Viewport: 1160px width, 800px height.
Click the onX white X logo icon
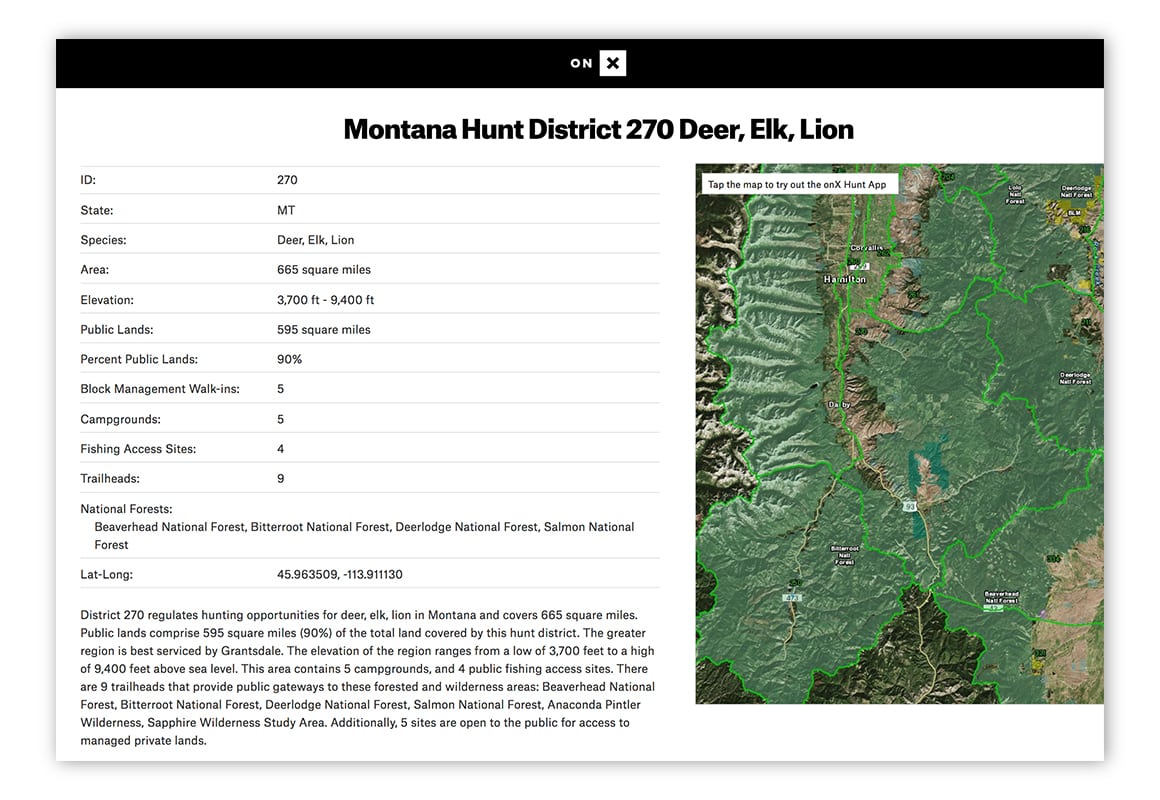613,64
